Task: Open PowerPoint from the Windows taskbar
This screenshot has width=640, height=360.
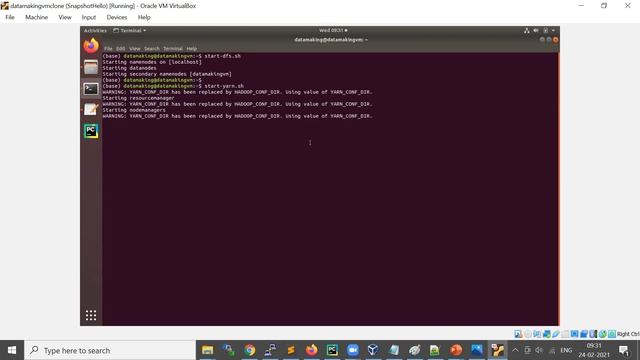Action: (x=456, y=350)
